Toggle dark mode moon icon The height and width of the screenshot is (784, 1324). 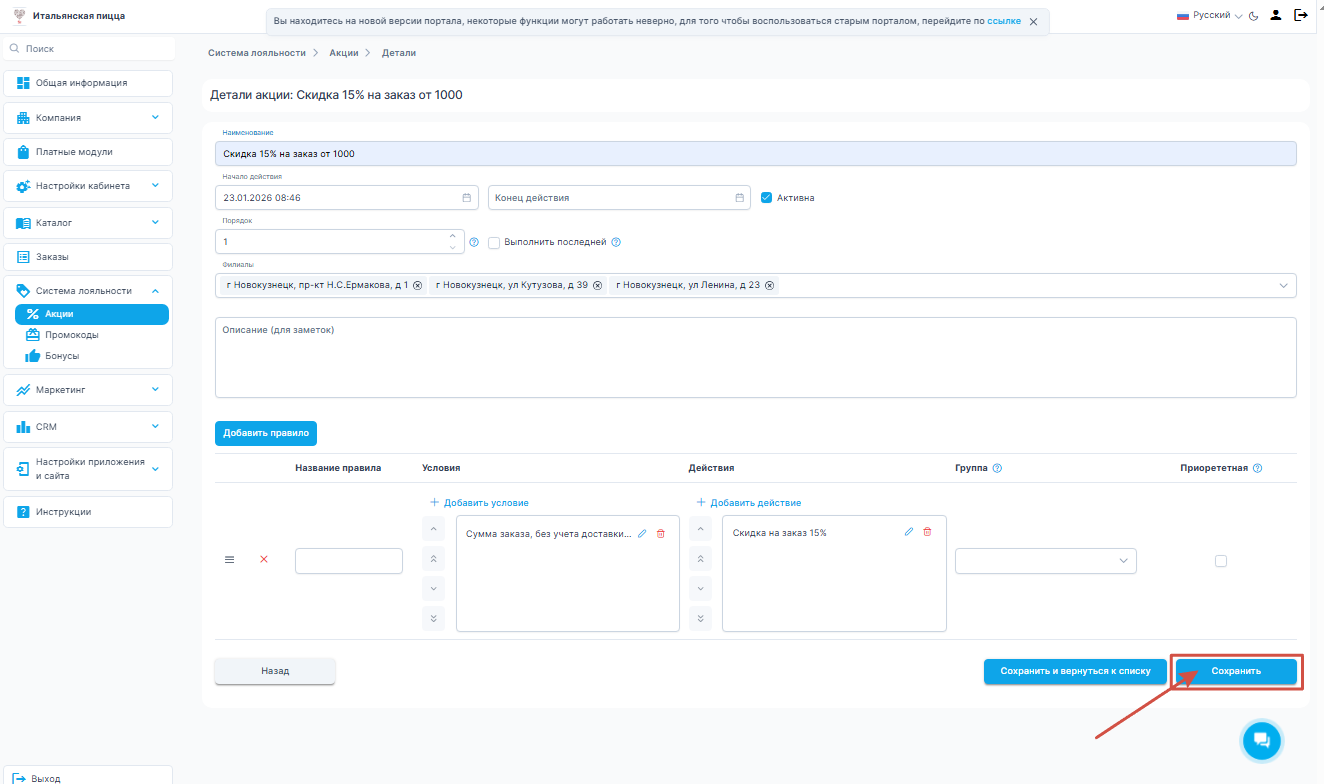(1253, 16)
